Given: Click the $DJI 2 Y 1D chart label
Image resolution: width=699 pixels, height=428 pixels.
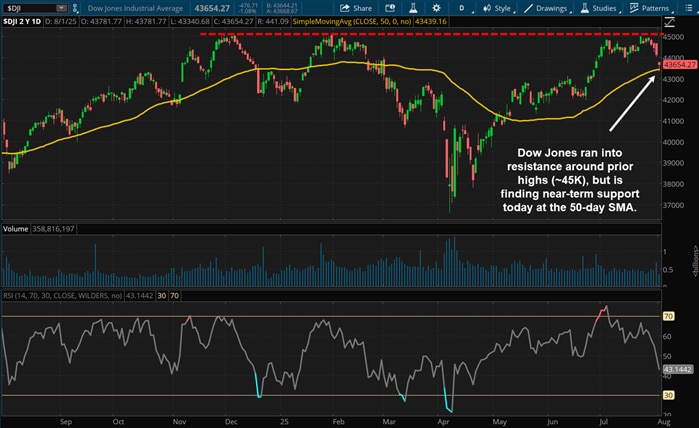Looking at the screenshot, I should coord(22,21).
